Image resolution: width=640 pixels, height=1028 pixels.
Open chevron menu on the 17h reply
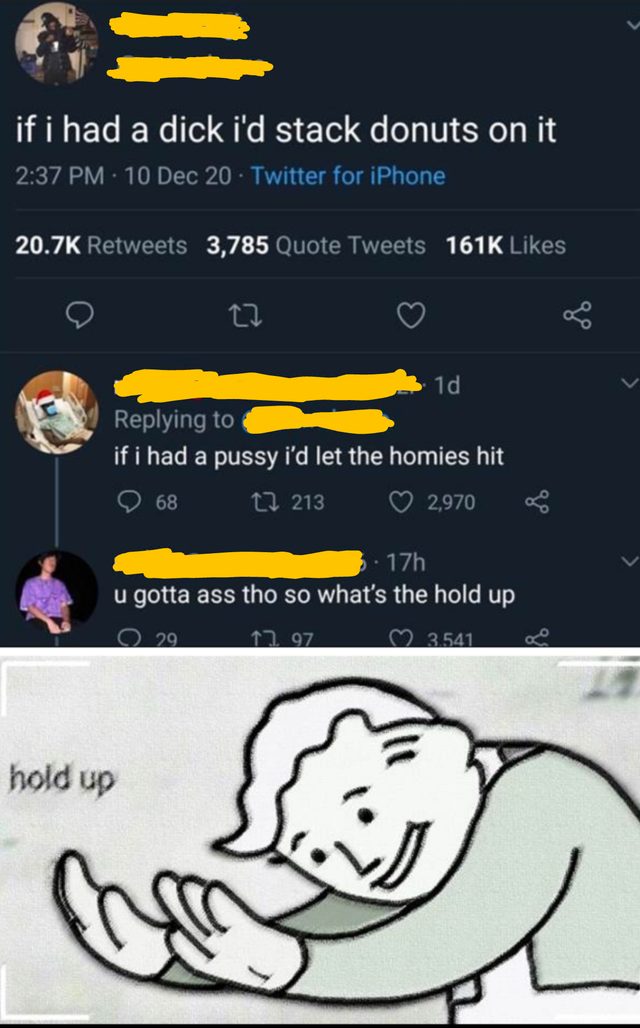click(x=629, y=561)
